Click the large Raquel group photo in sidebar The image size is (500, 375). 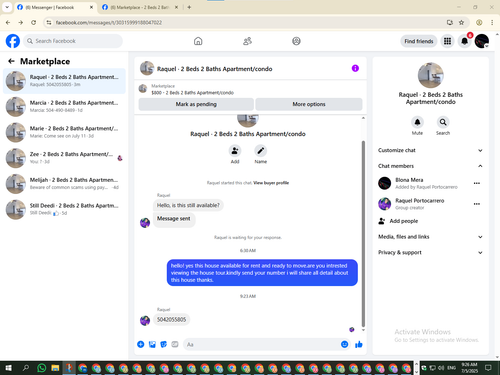(430, 75)
